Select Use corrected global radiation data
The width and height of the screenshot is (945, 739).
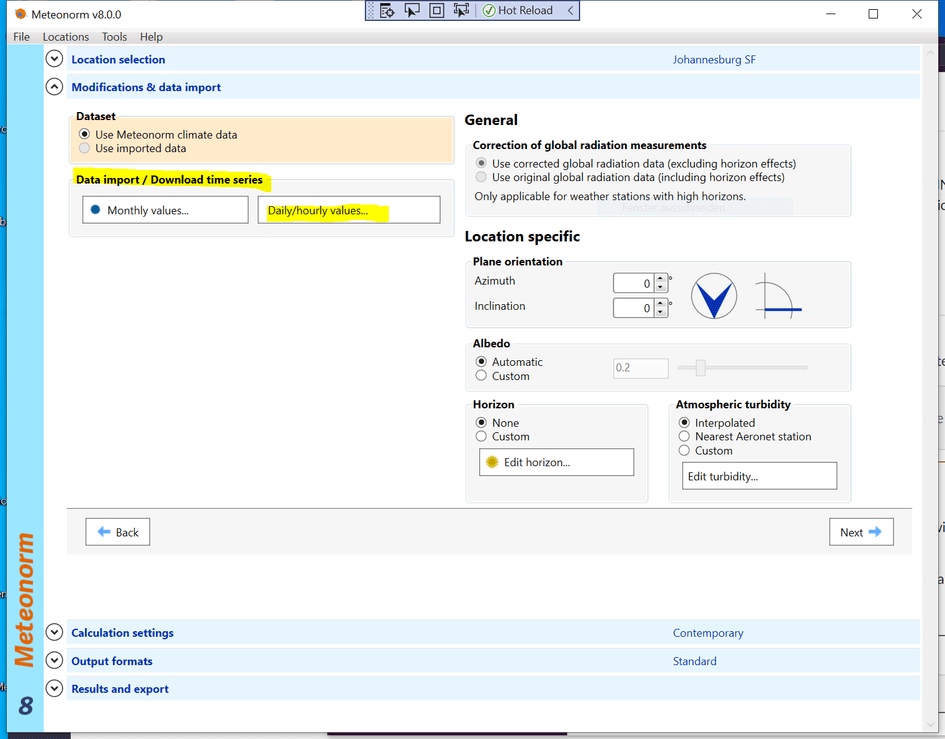[481, 163]
